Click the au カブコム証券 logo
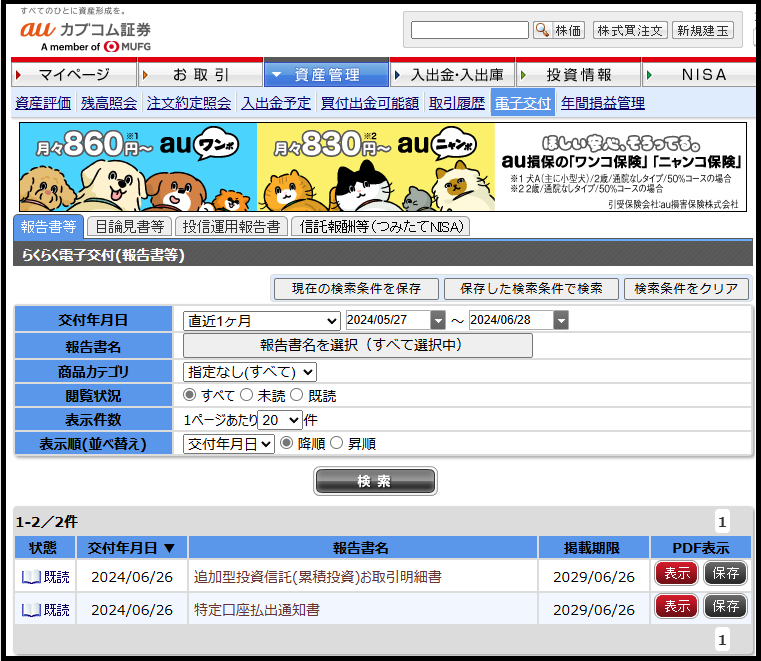Image resolution: width=761 pixels, height=661 pixels. tap(85, 31)
